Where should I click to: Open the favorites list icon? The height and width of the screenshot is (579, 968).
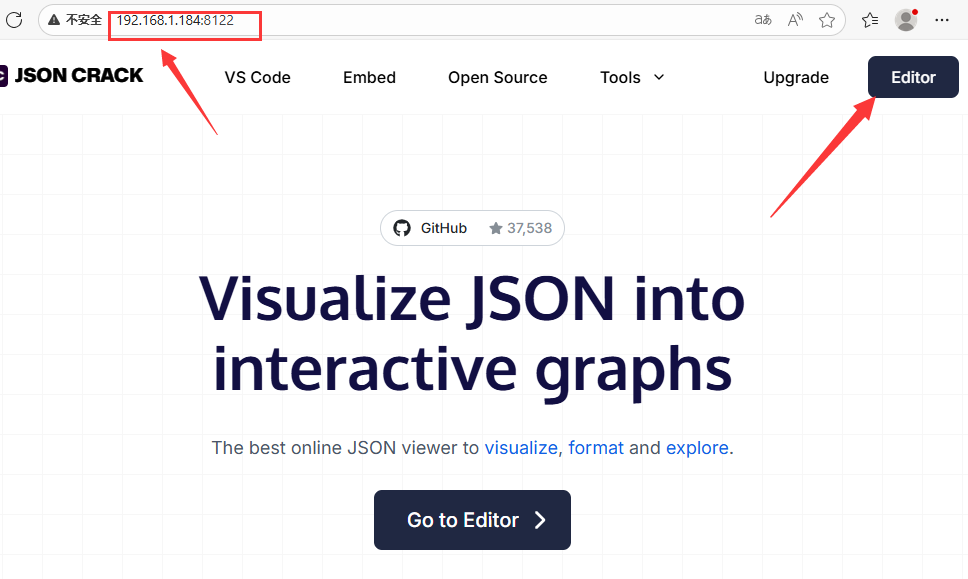click(870, 20)
